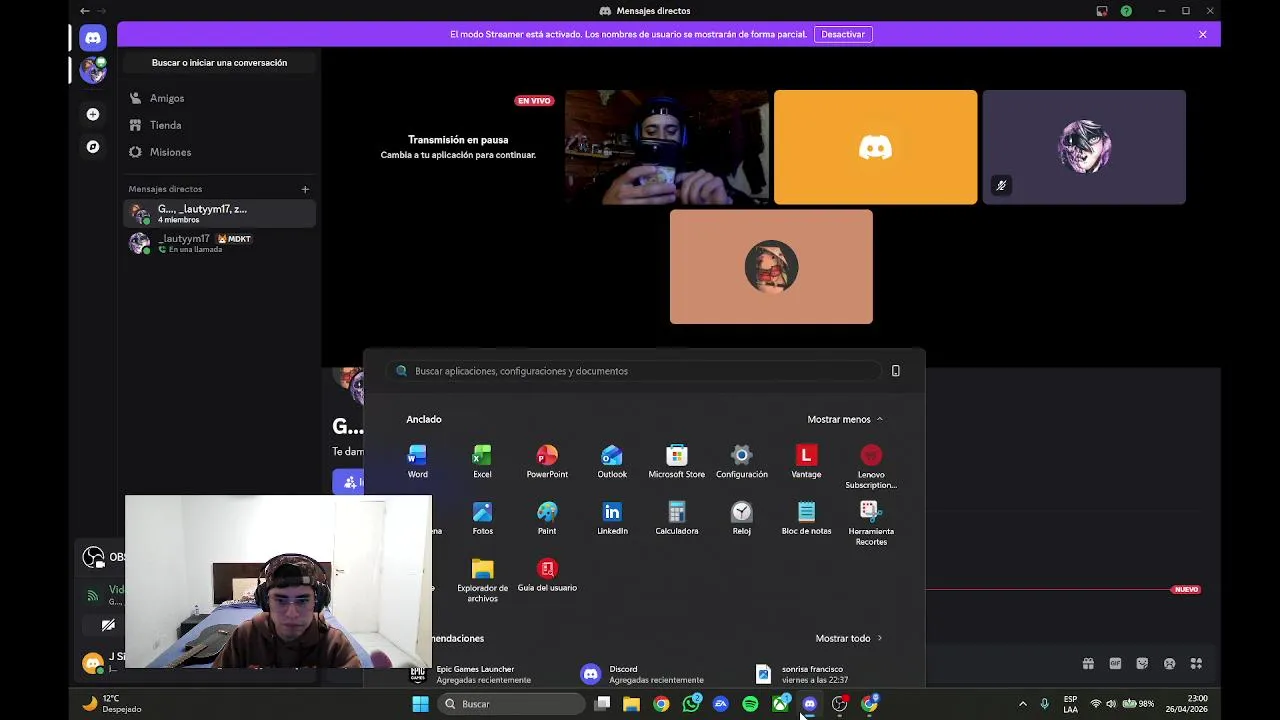Viewport: 1280px width, 720px height.
Task: Open GIF picker in chat bar
Action: [1115, 663]
